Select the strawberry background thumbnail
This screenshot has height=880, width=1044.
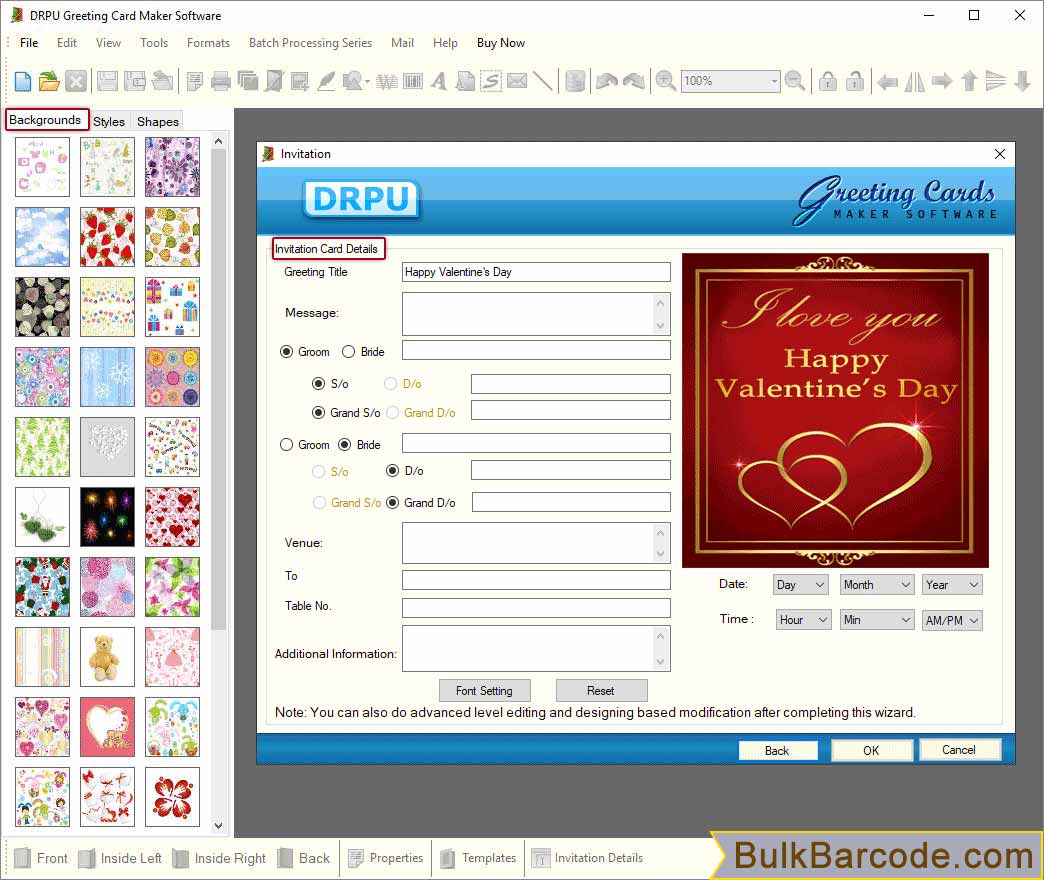tap(107, 237)
